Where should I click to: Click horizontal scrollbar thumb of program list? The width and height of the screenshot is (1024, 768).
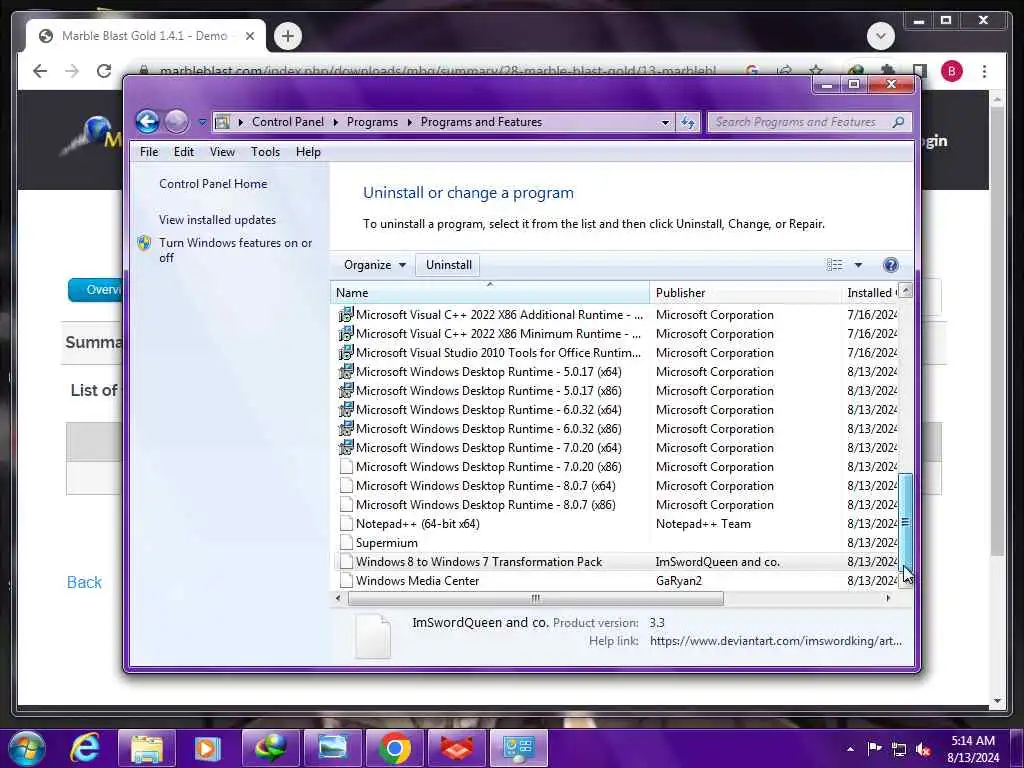(x=536, y=598)
